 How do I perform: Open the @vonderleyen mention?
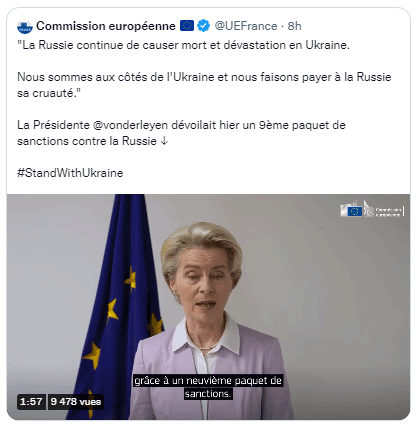(130, 125)
